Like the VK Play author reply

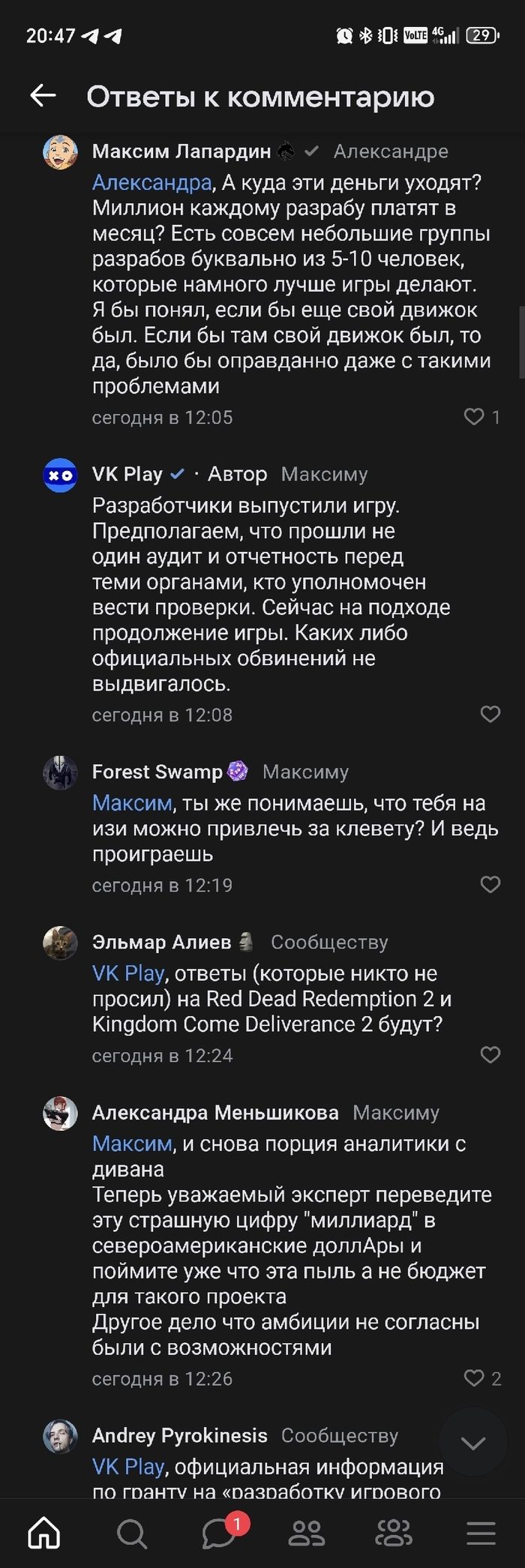(490, 714)
